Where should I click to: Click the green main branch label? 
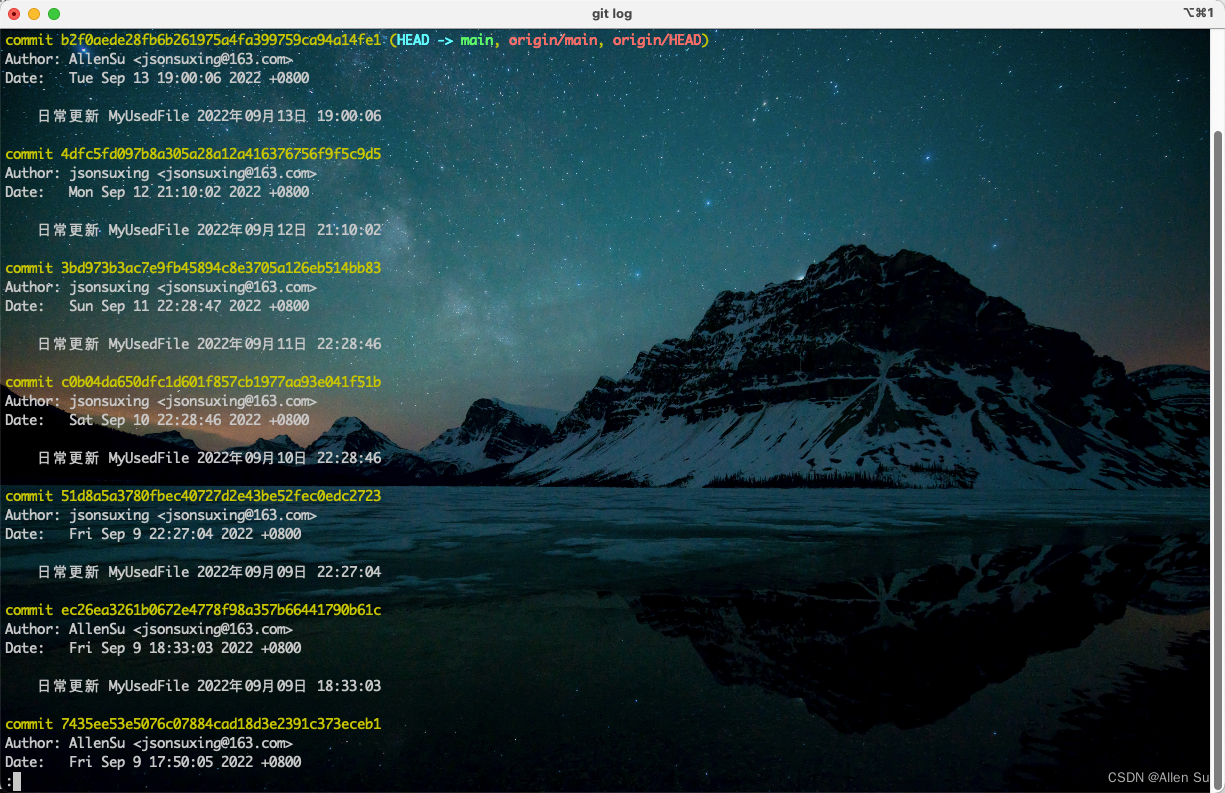(x=476, y=40)
